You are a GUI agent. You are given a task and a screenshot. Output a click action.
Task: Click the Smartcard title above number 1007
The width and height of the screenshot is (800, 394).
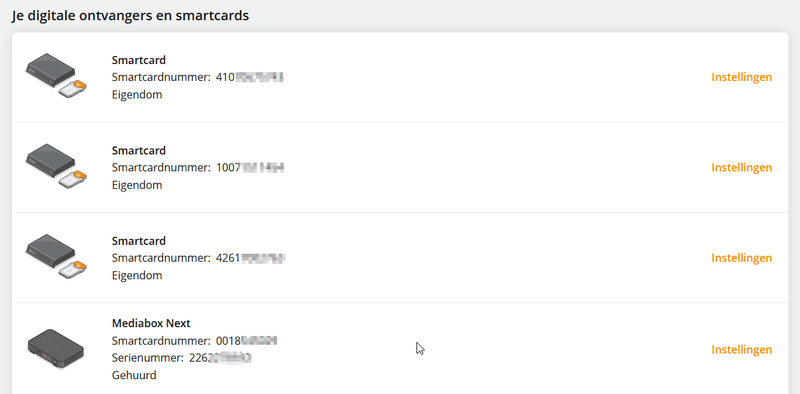coord(139,151)
